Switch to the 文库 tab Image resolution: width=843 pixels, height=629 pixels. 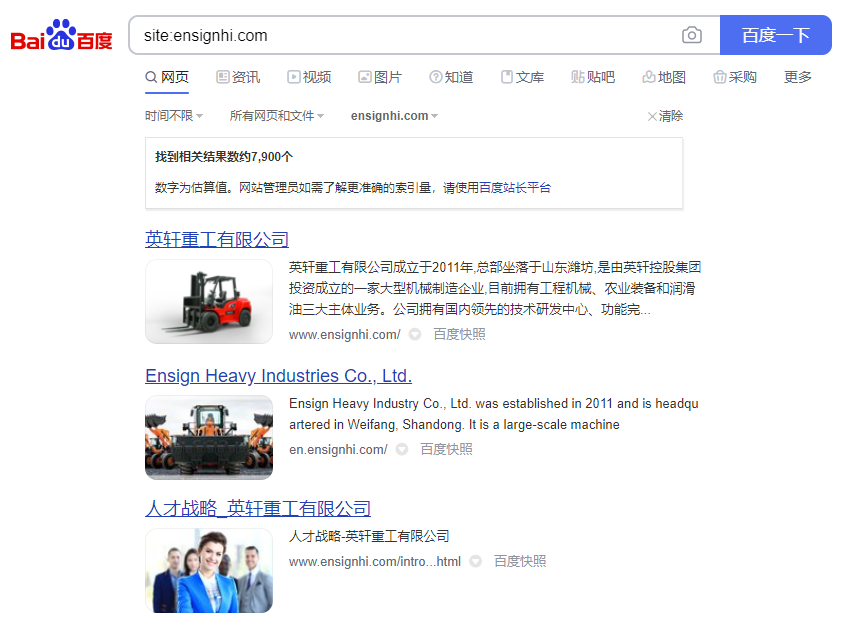522,77
